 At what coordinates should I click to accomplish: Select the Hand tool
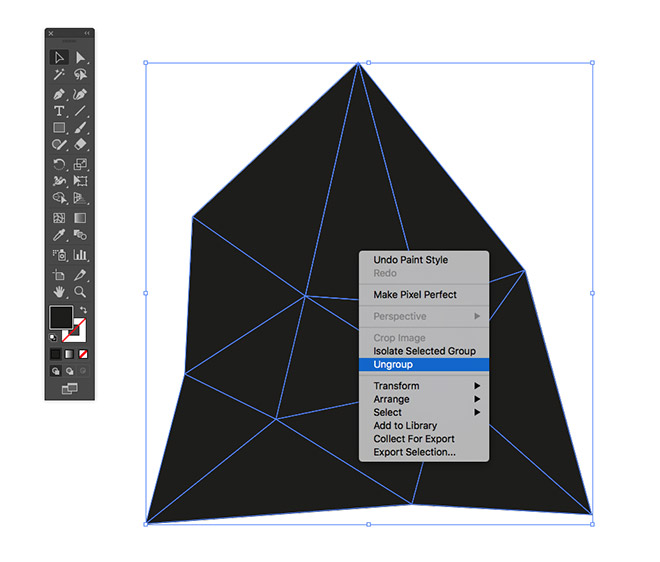tap(59, 291)
